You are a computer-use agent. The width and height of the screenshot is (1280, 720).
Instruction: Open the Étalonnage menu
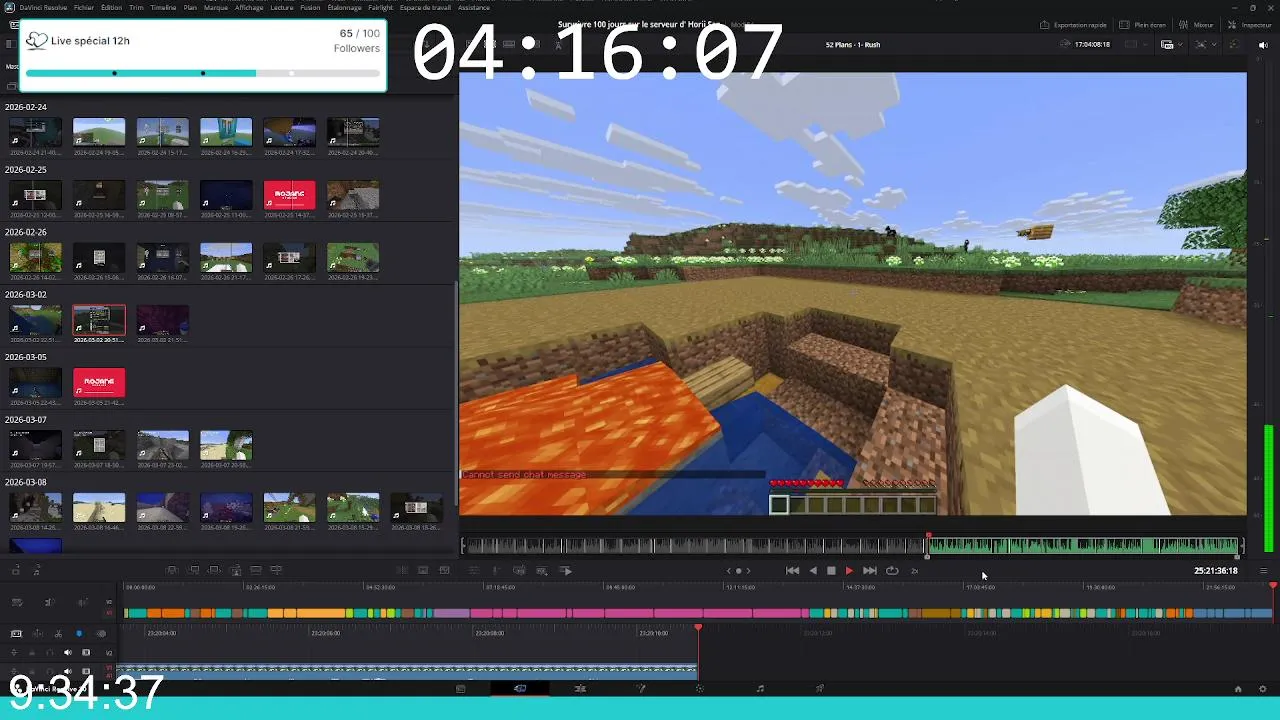(345, 7)
